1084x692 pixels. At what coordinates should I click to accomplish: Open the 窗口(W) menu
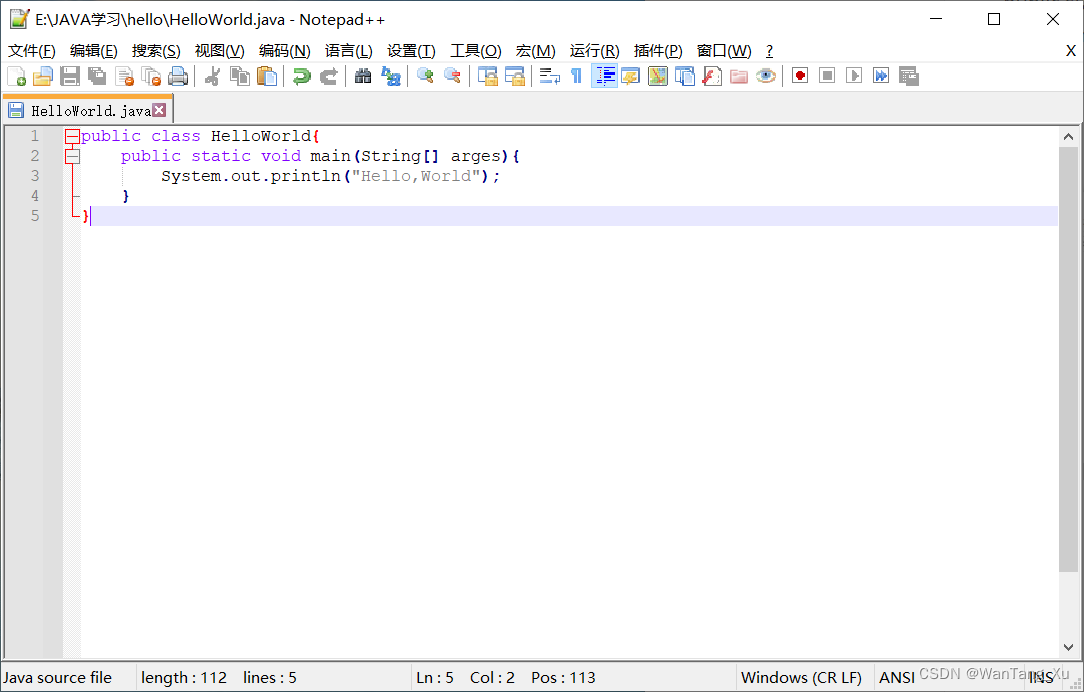[x=724, y=51]
